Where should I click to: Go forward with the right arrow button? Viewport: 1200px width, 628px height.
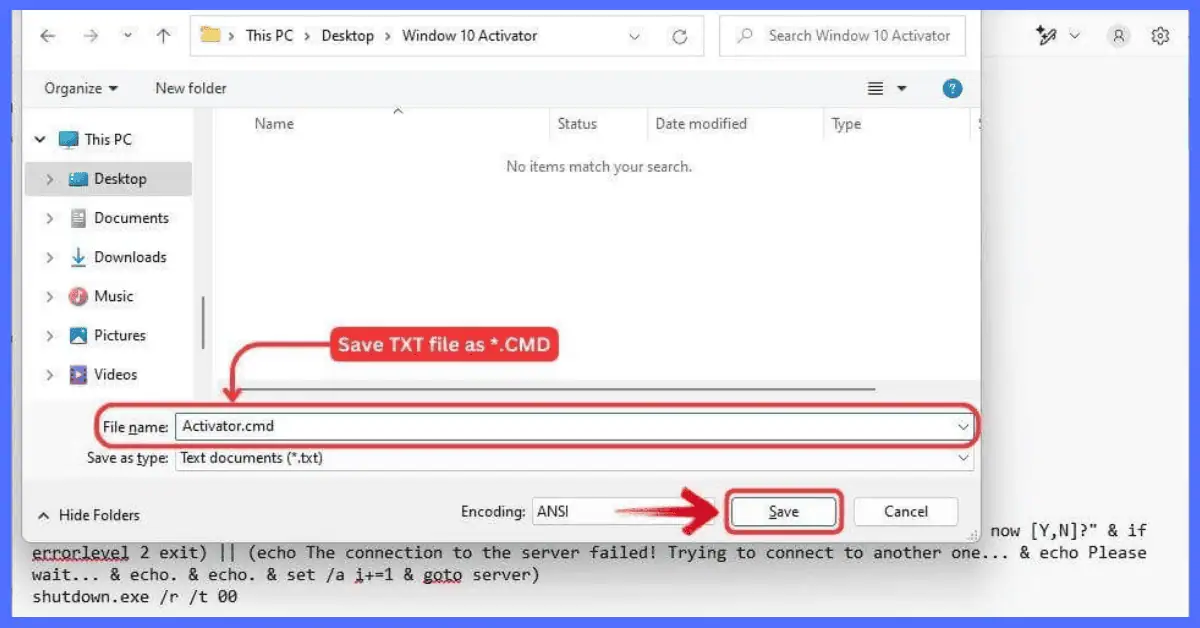point(91,36)
